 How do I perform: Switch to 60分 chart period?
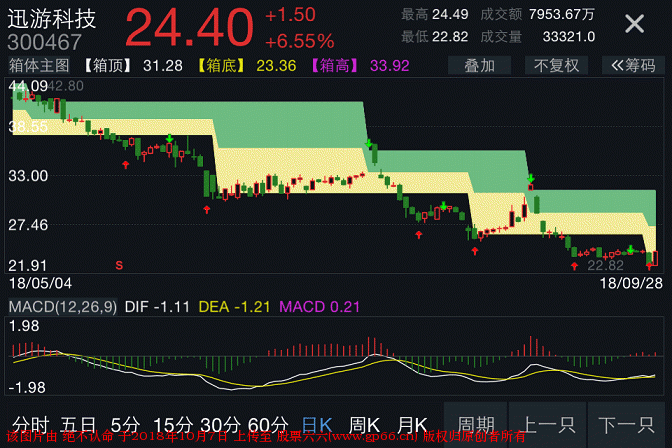coord(268,425)
